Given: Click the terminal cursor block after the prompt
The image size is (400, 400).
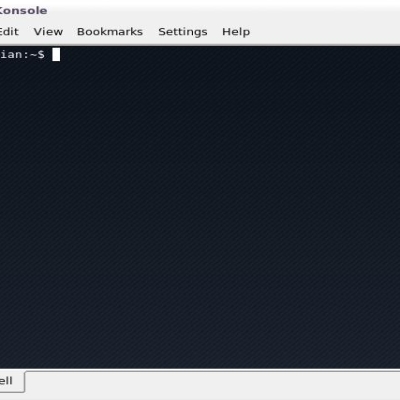Looking at the screenshot, I should point(56,55).
